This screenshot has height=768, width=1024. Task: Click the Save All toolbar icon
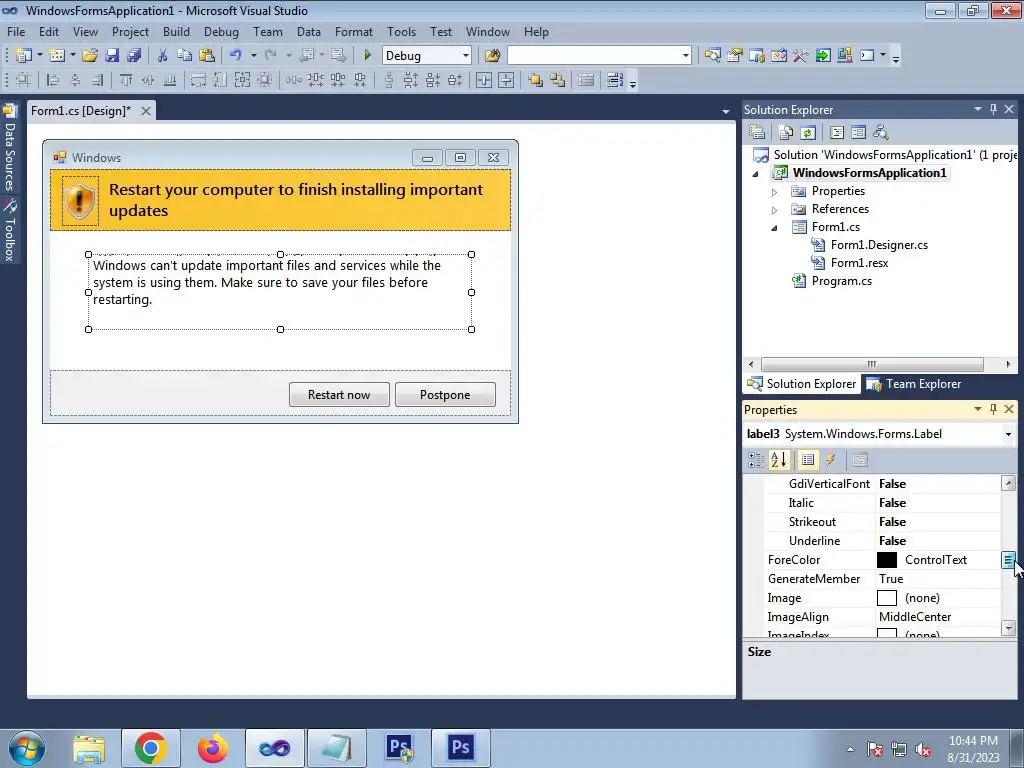pyautogui.click(x=134, y=56)
